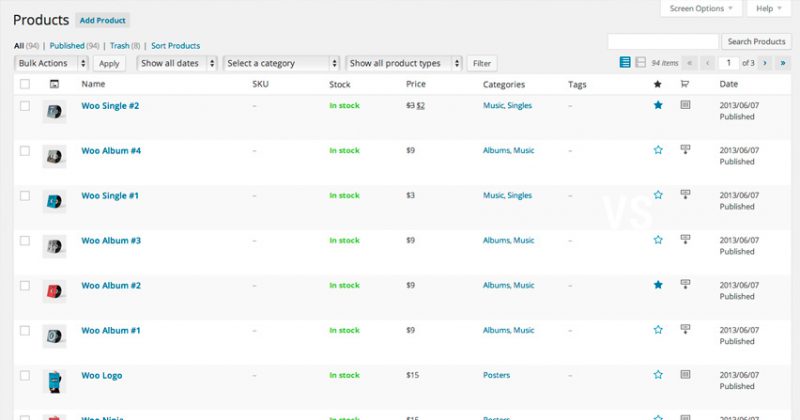This screenshot has height=420, width=800.
Task: Select the Woo Album #4 checkbox
Action: point(24,151)
